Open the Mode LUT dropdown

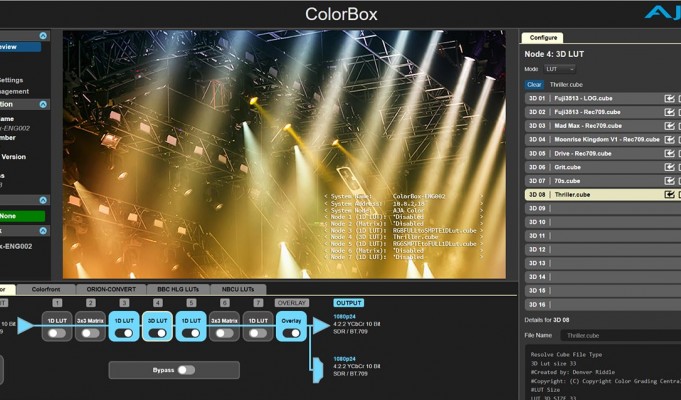(x=560, y=69)
